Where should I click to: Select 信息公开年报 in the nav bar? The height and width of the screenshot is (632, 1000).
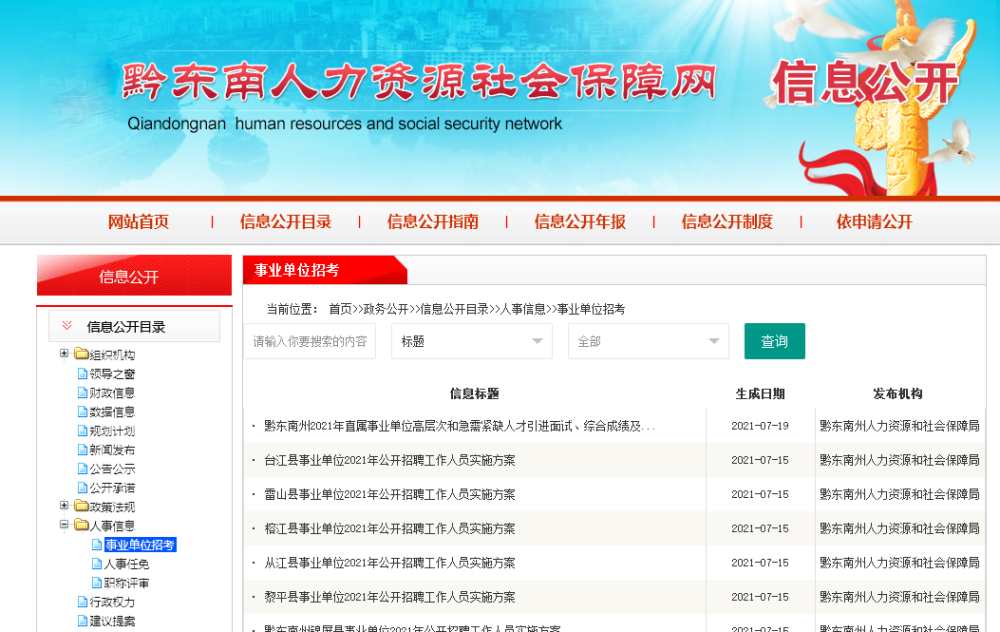click(580, 222)
